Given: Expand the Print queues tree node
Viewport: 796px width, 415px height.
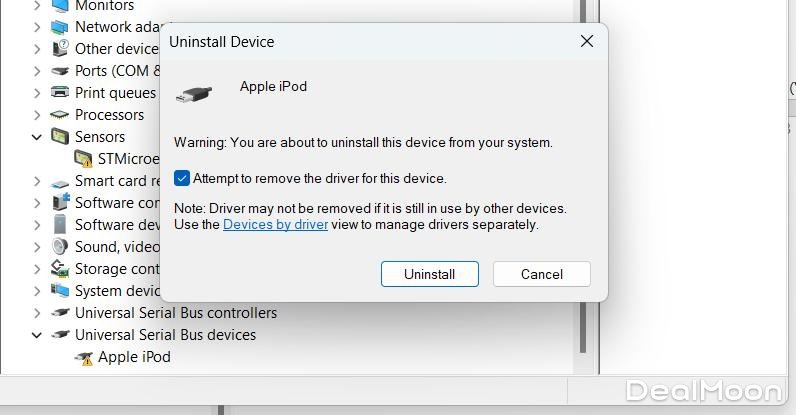Looking at the screenshot, I should tap(37, 93).
